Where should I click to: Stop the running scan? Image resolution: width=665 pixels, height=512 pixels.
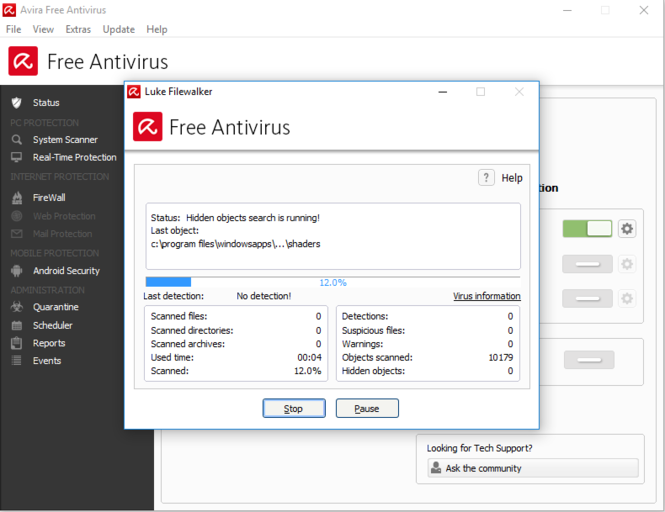click(294, 408)
